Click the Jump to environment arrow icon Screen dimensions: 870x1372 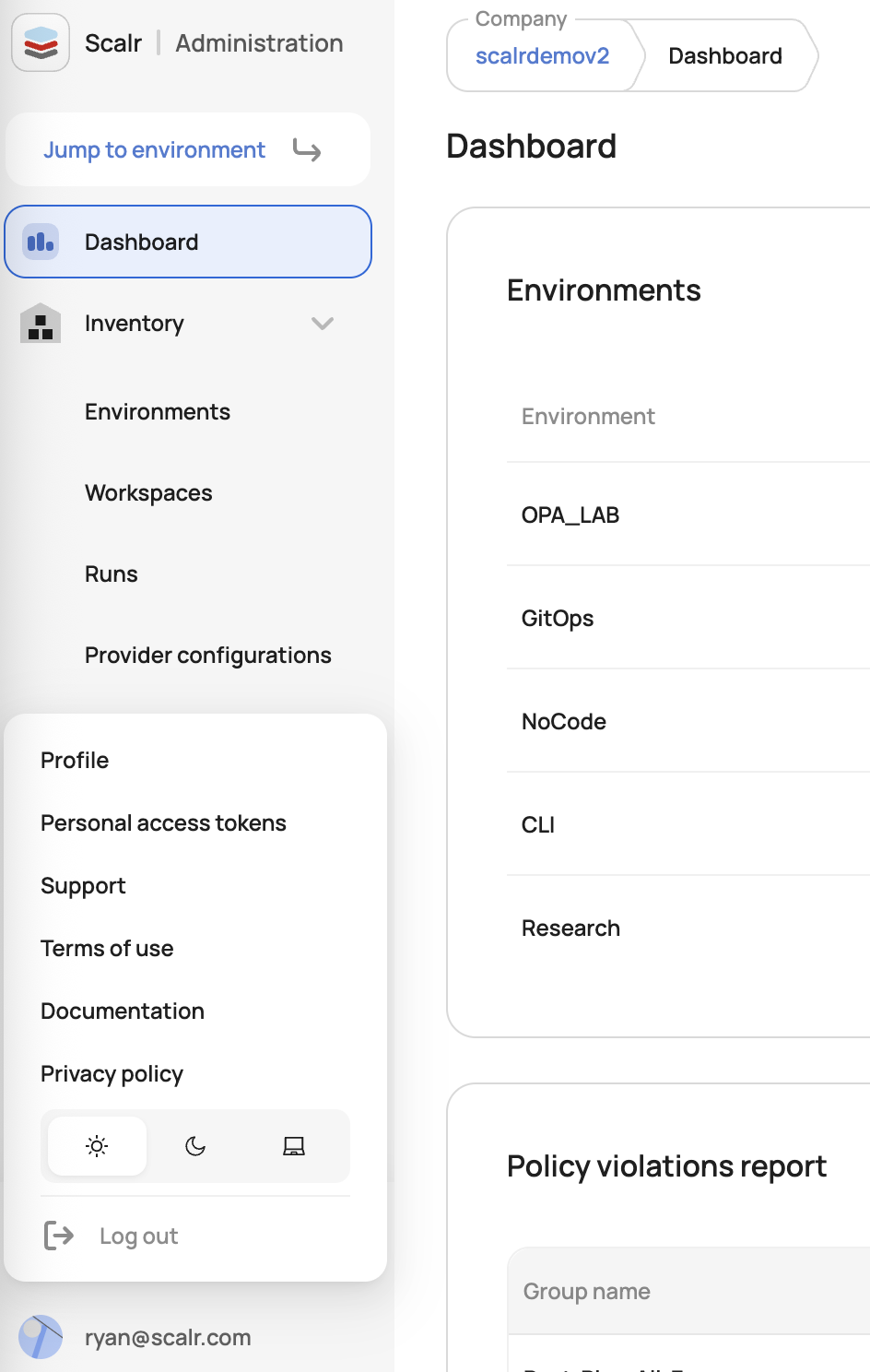point(307,149)
